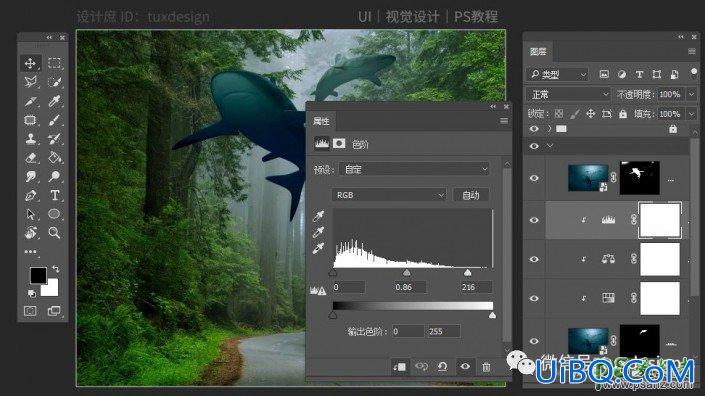Select the Path Selection arrow tool
This screenshot has height=396, width=705.
[30, 214]
